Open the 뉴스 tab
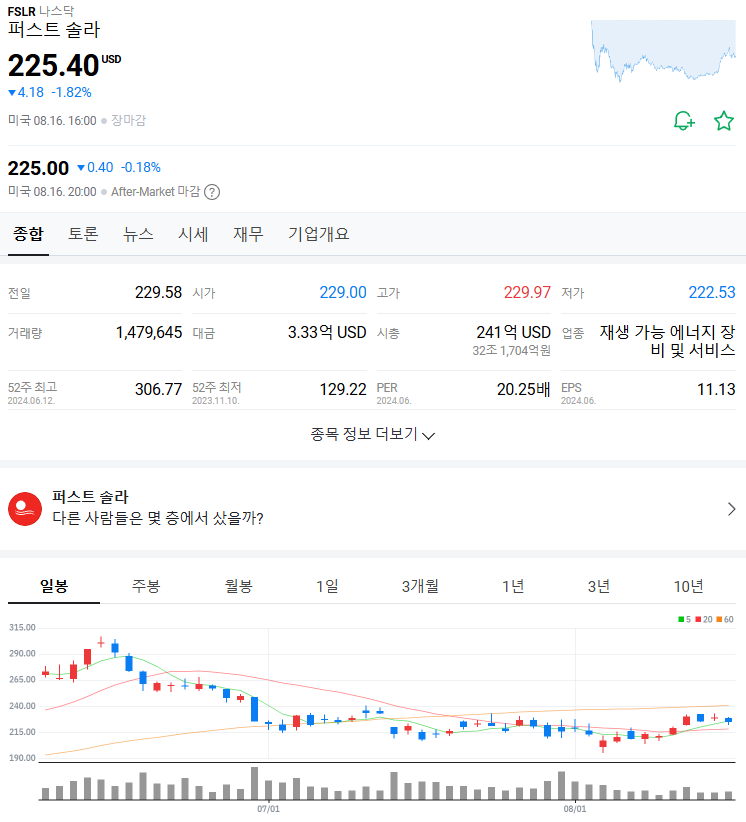746x822 pixels. (x=138, y=234)
